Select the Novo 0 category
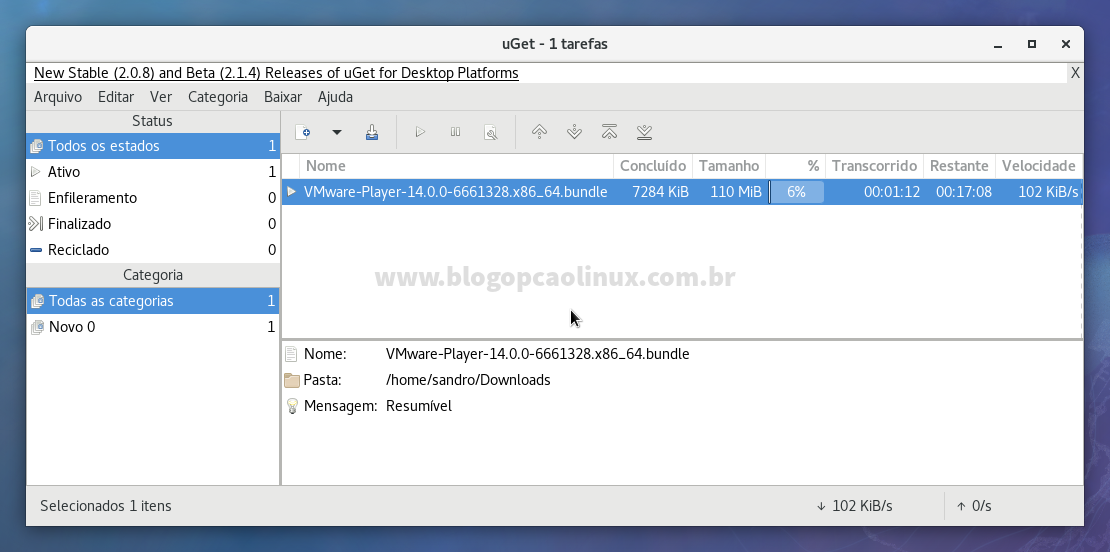Image resolution: width=1110 pixels, height=552 pixels. click(153, 327)
